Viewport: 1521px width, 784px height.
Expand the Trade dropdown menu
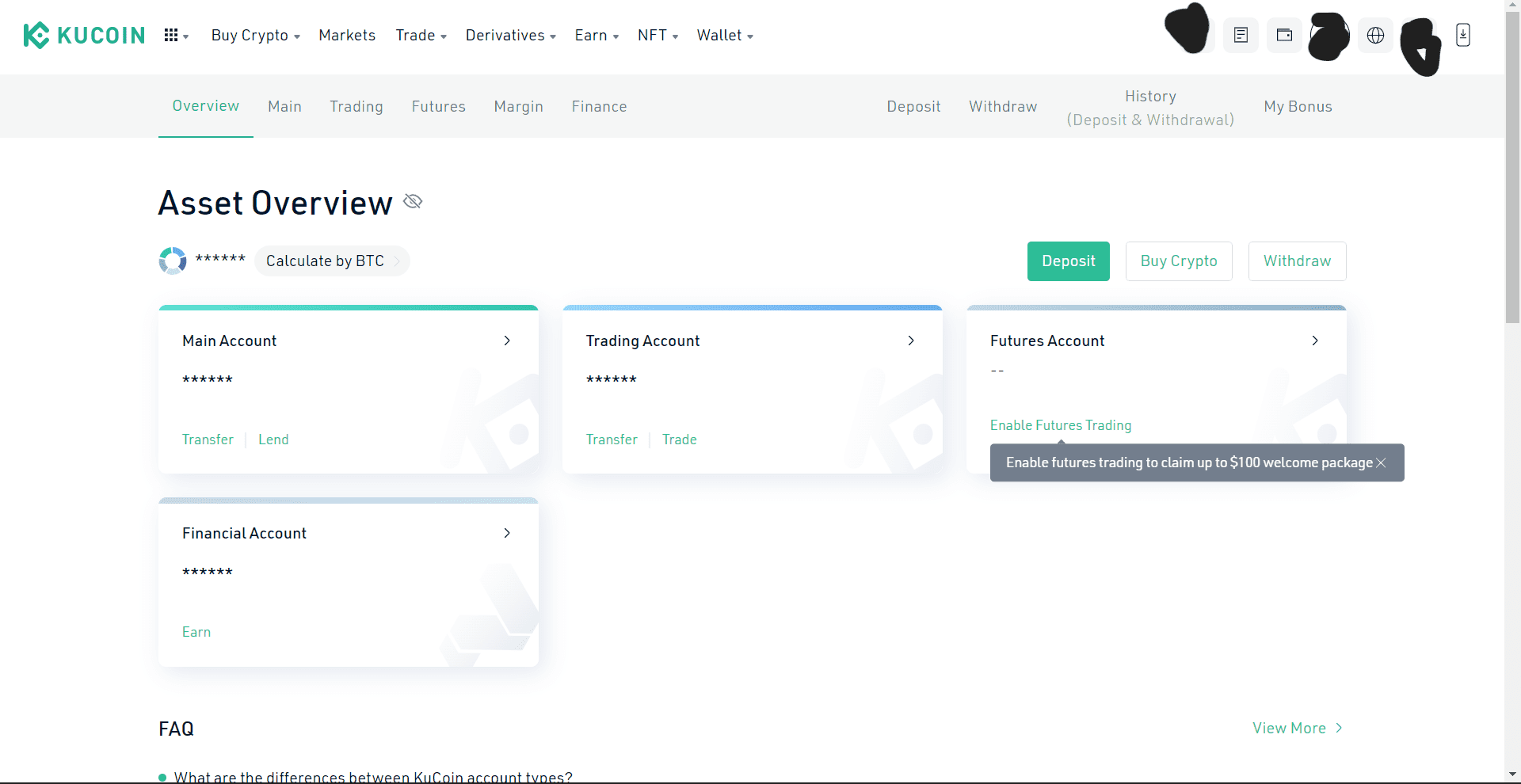421,36
